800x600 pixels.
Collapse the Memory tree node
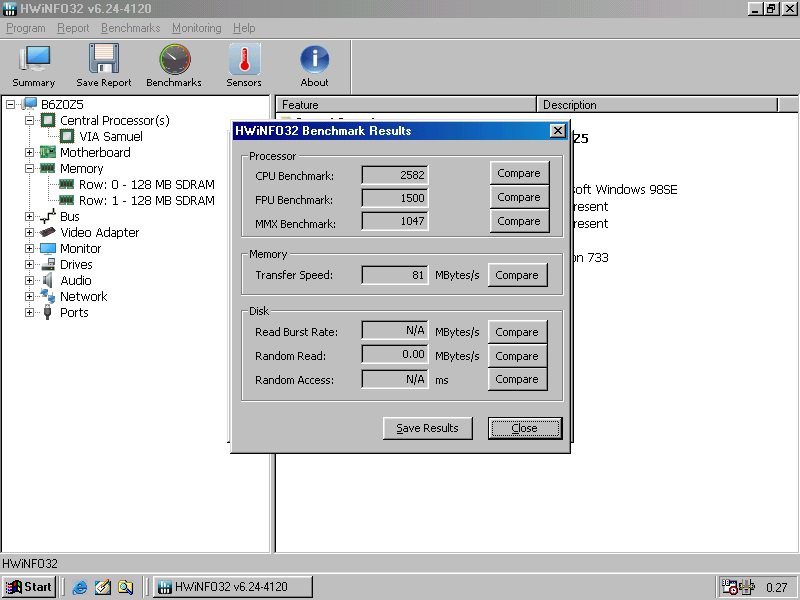[30, 168]
